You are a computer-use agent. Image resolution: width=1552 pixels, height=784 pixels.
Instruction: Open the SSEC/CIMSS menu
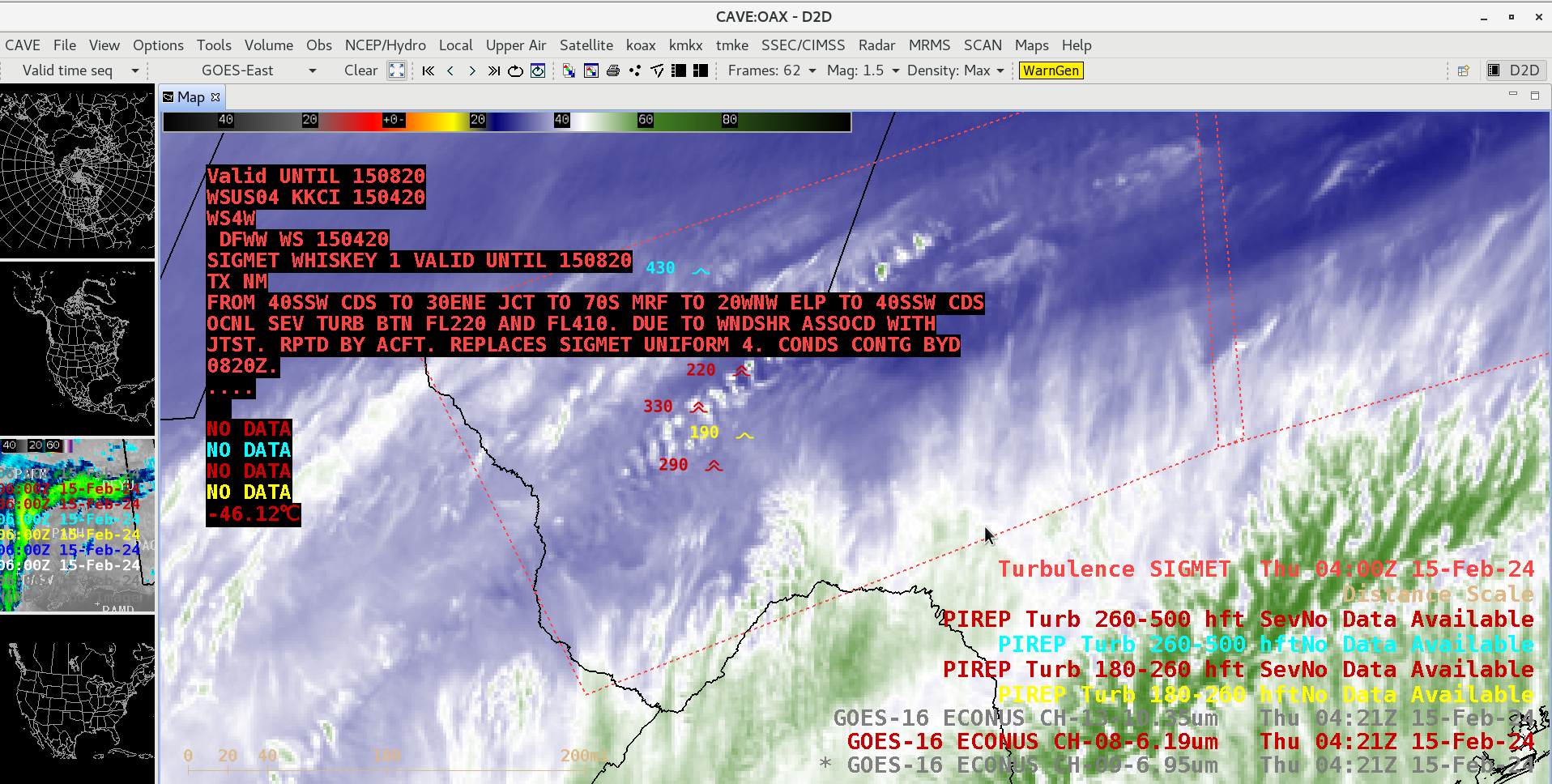point(803,45)
